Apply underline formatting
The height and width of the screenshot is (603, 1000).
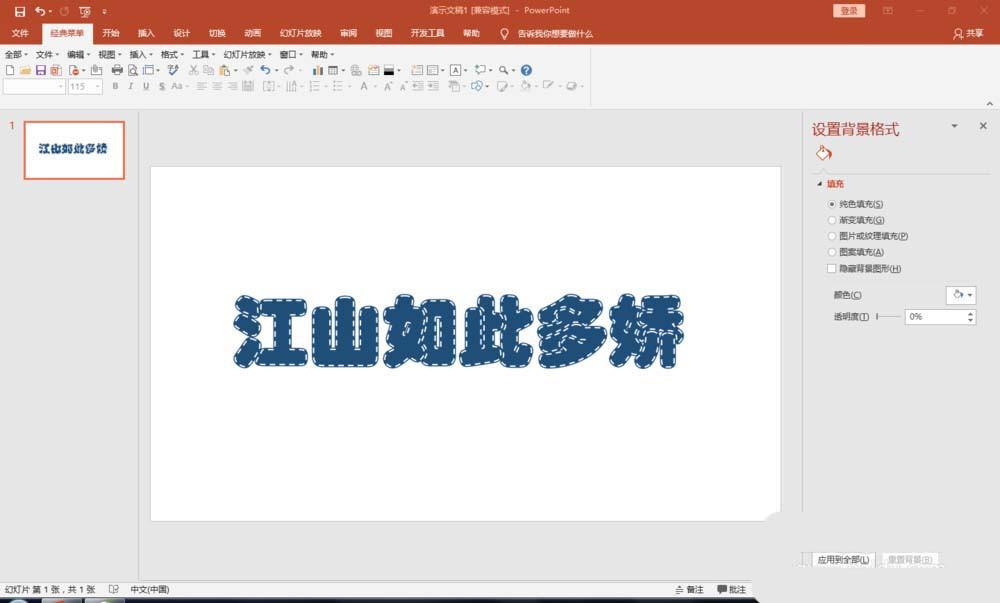pyautogui.click(x=145, y=87)
